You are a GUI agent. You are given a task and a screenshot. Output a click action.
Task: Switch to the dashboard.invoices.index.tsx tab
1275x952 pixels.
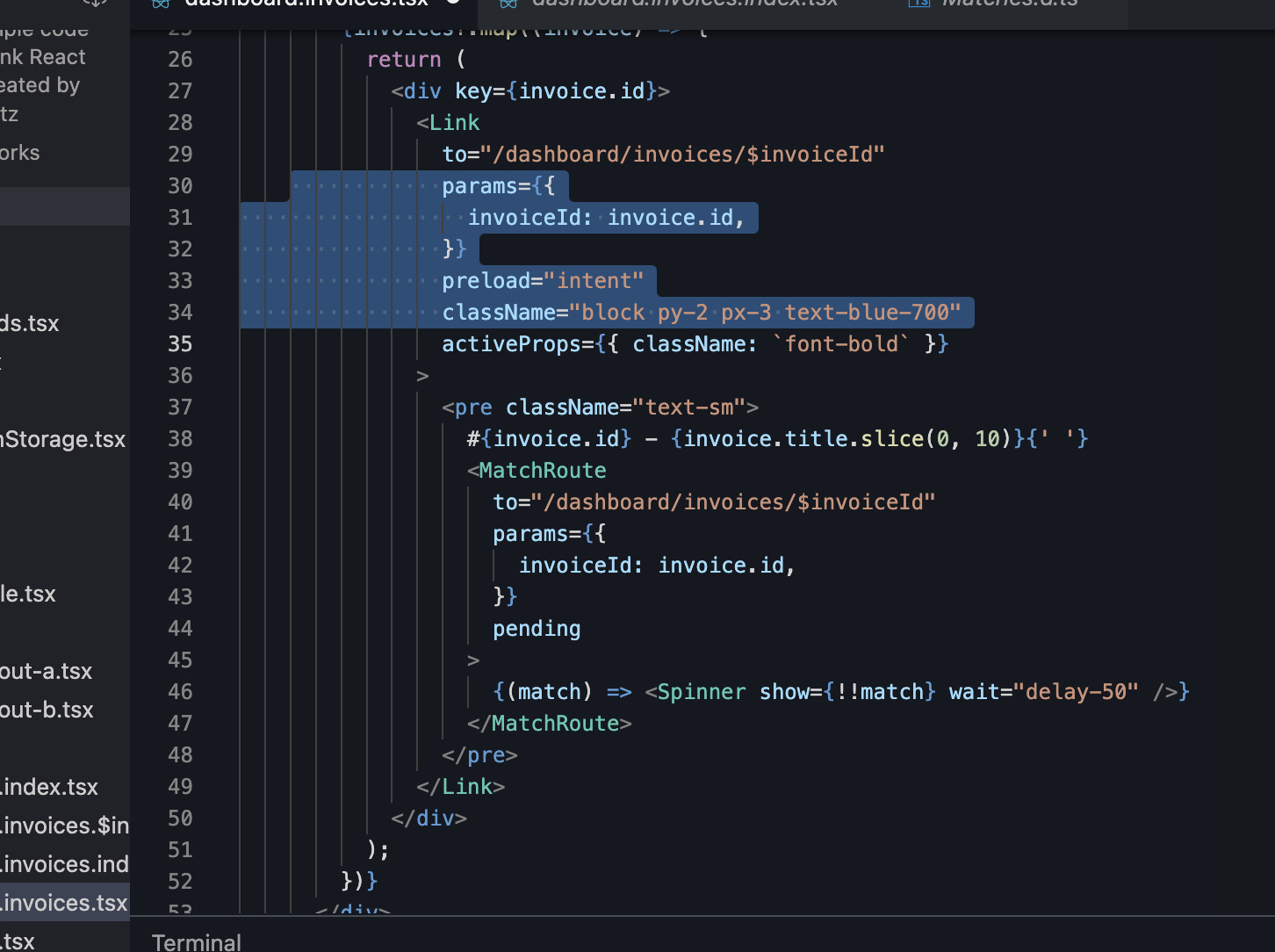684,3
